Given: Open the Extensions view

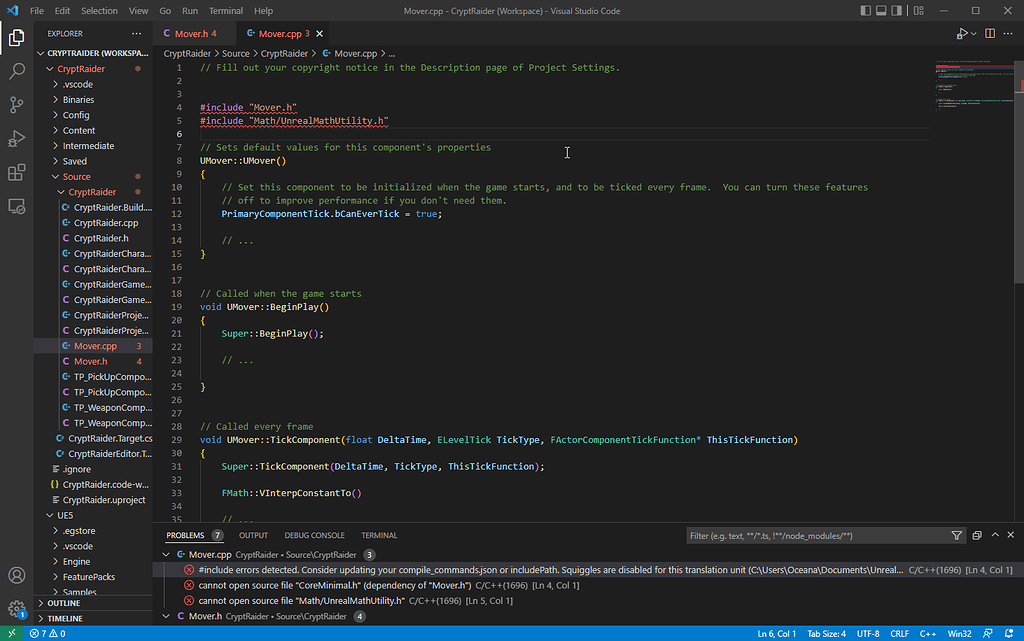Looking at the screenshot, I should (16, 173).
